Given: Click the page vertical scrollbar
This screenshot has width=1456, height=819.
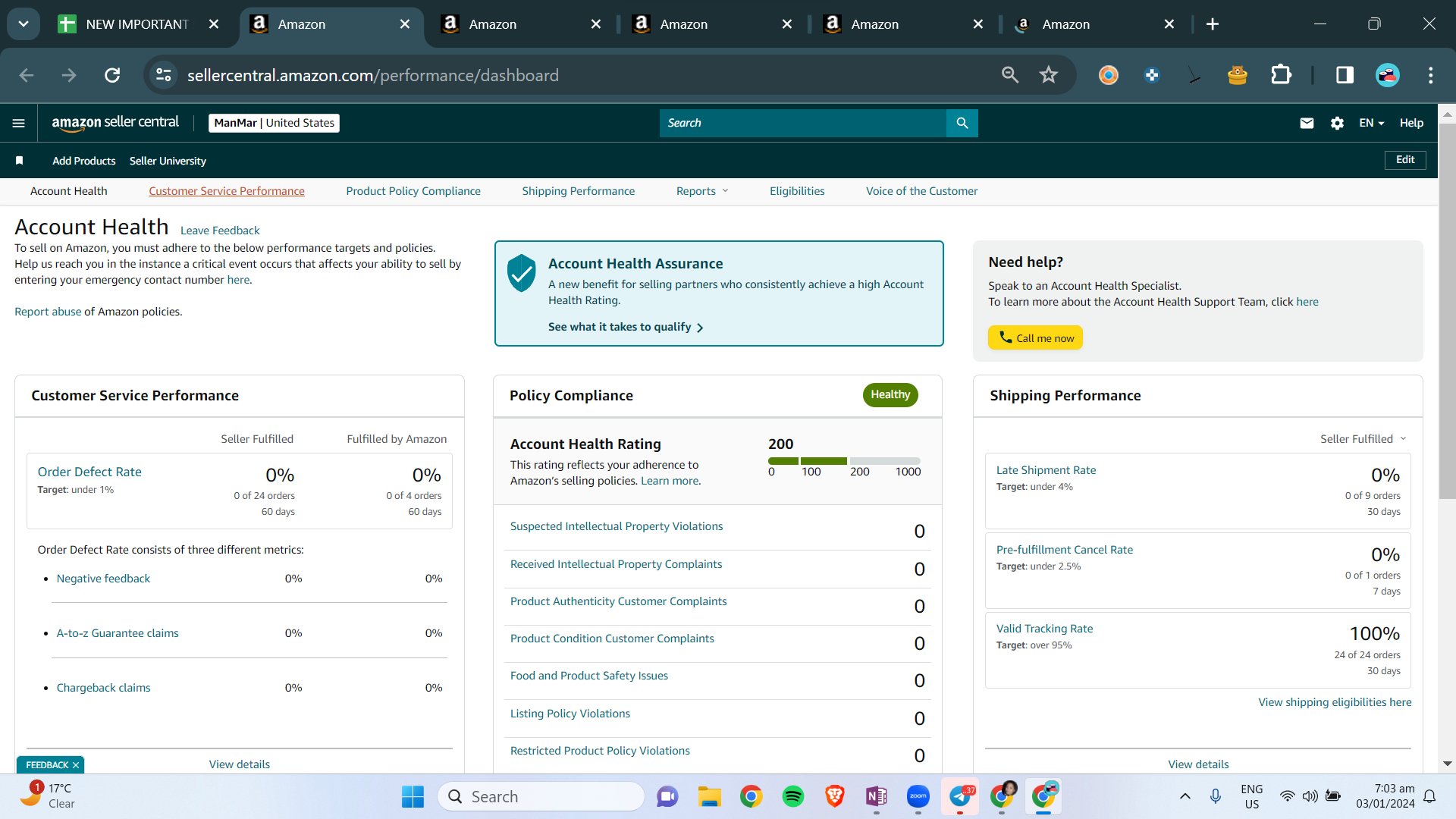Looking at the screenshot, I should pyautogui.click(x=1447, y=311).
